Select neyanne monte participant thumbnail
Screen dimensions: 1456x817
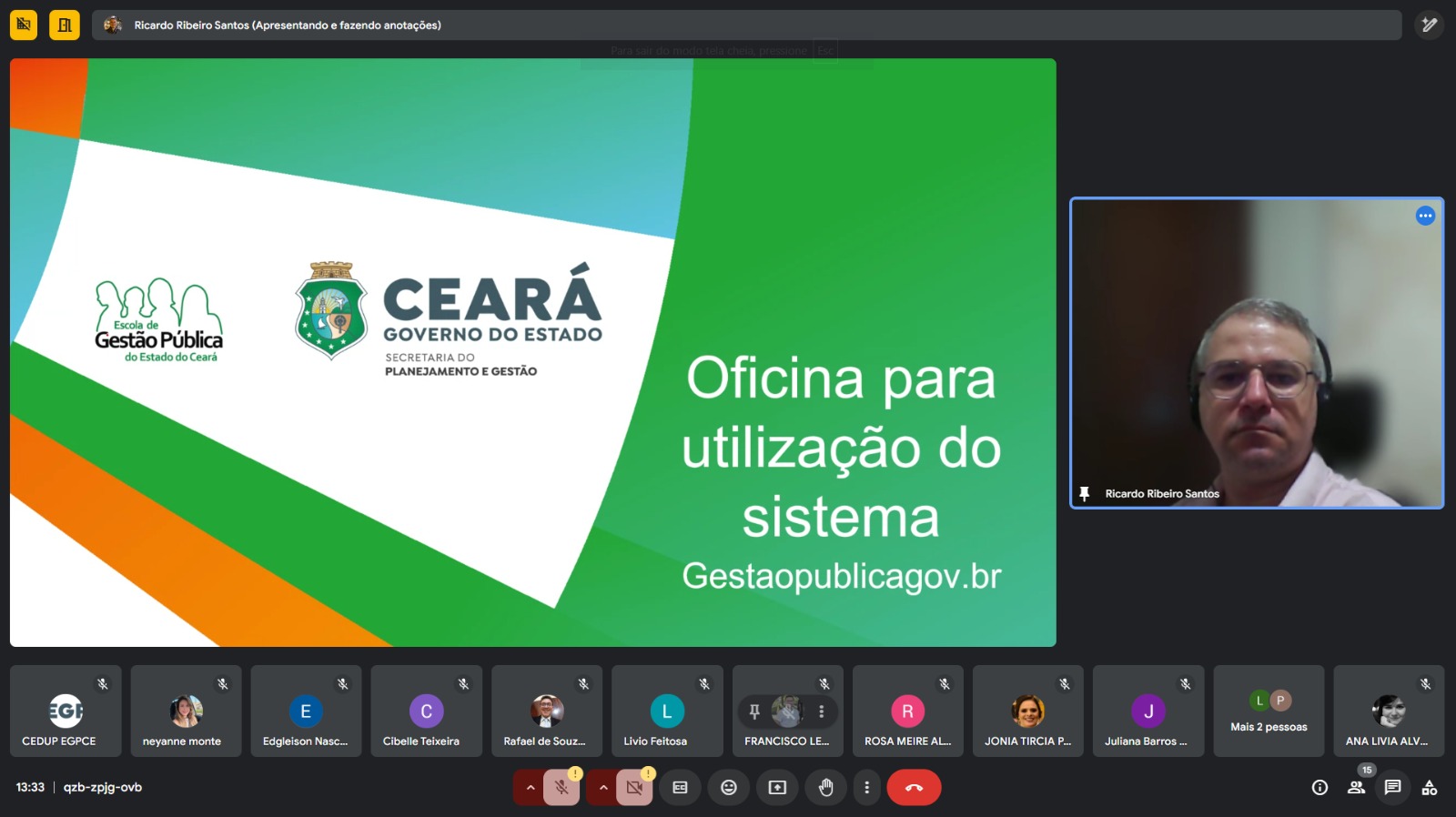pyautogui.click(x=186, y=711)
